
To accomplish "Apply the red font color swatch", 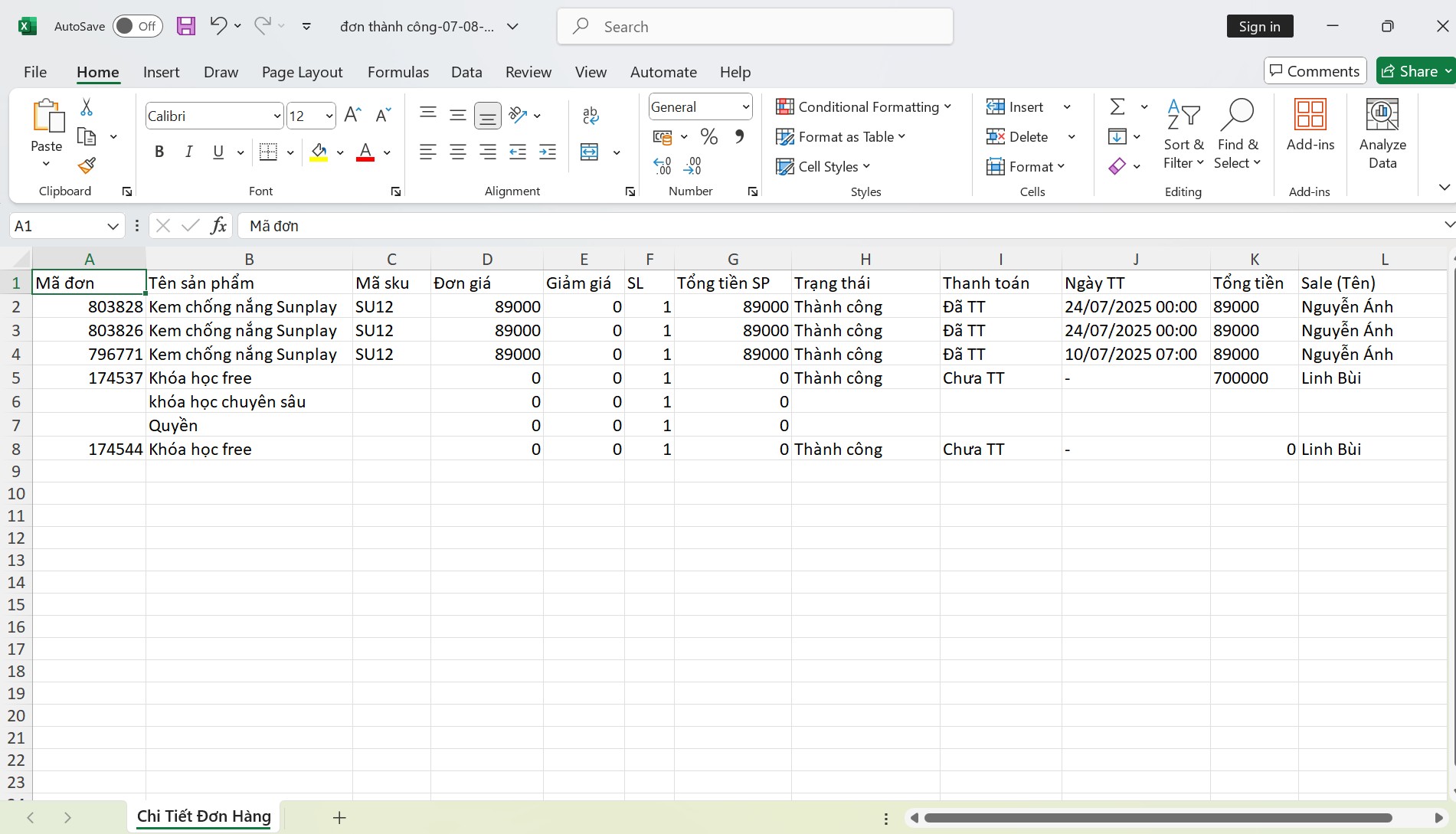I will pos(365,159).
